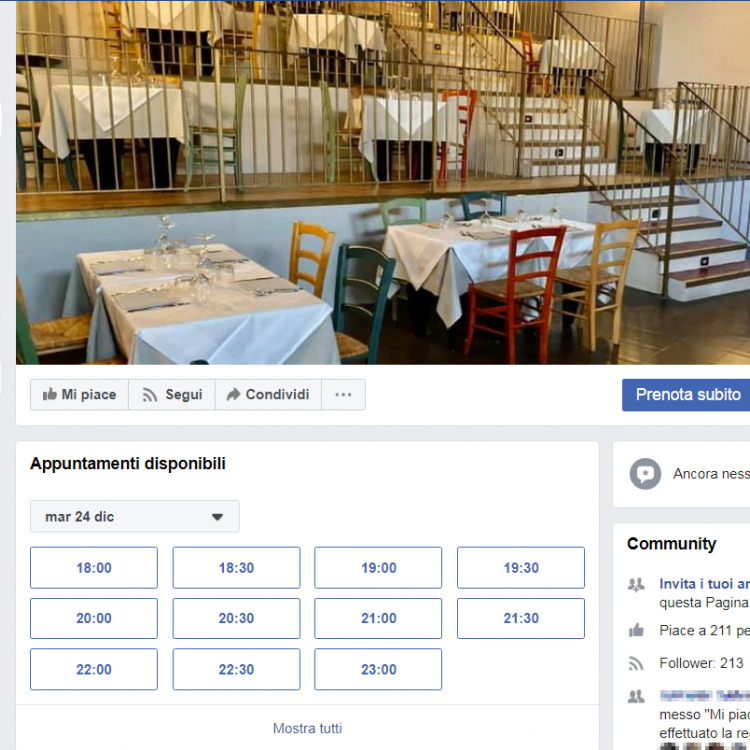This screenshot has width=750, height=750.
Task: Follow the page with Segui button
Action: click(x=172, y=395)
